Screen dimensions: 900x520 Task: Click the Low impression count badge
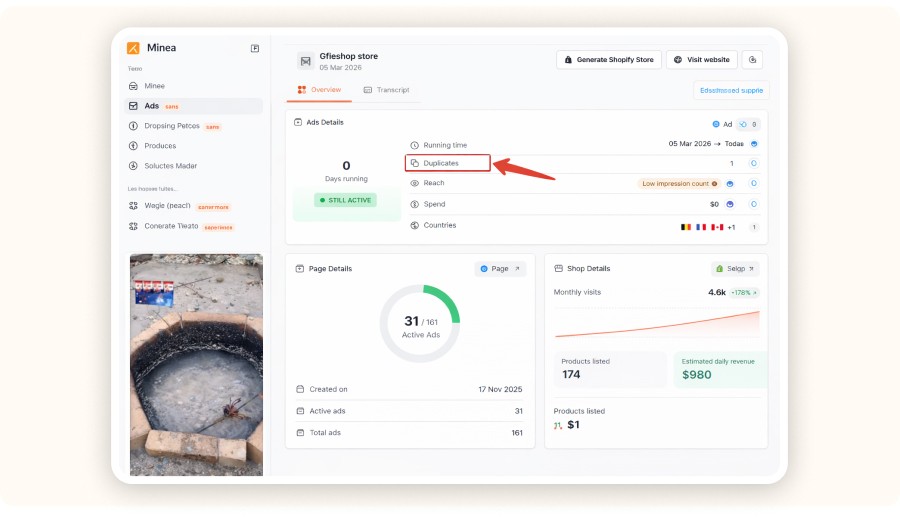680,184
